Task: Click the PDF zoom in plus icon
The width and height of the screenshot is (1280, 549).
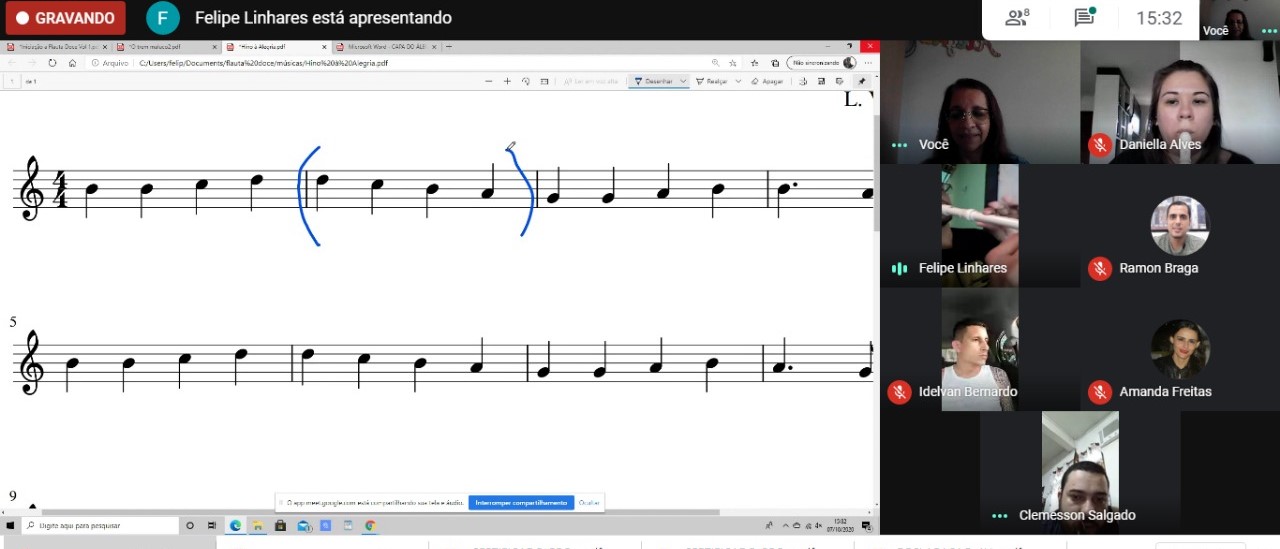Action: (x=507, y=81)
